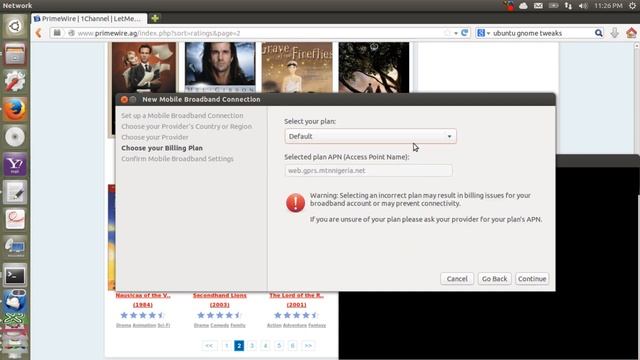Open The Lord of the R... link
Viewport: 640px width, 360px height.
tap(296, 300)
